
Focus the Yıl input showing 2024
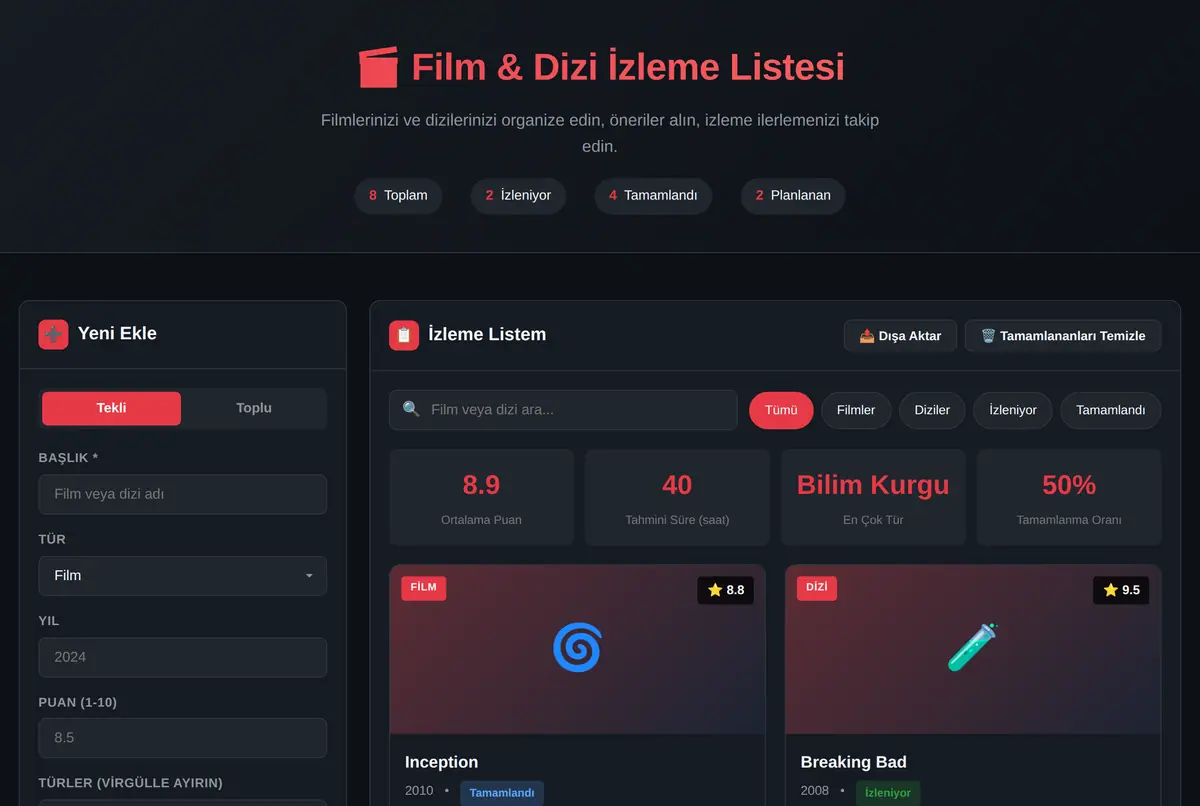tap(183, 657)
